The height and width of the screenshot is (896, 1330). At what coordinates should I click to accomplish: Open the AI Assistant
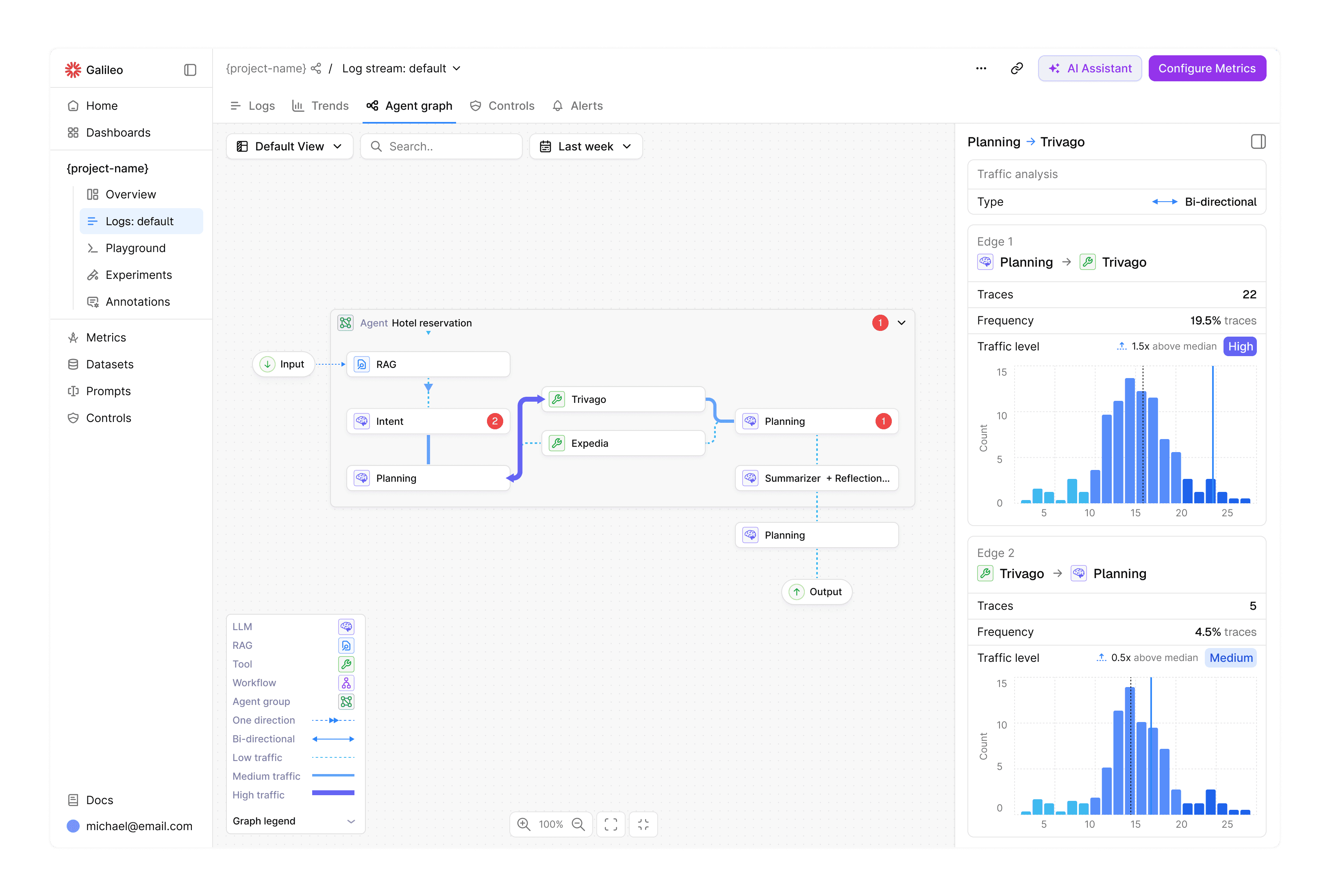click(x=1089, y=69)
